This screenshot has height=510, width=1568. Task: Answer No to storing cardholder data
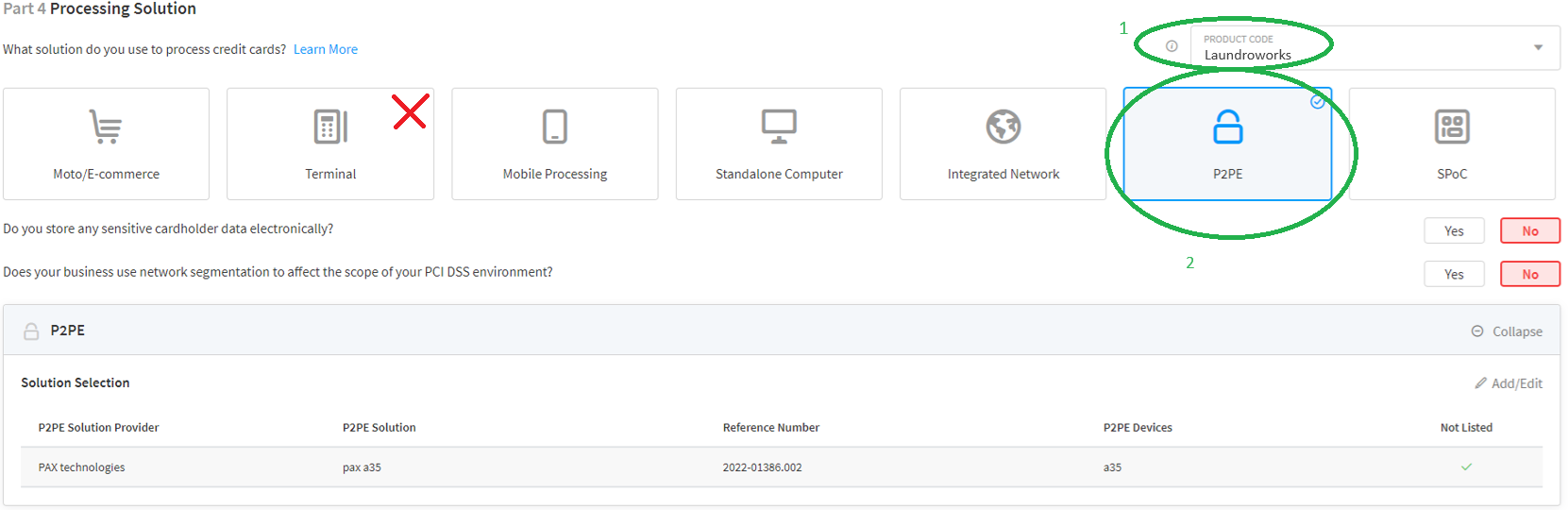tap(1530, 230)
